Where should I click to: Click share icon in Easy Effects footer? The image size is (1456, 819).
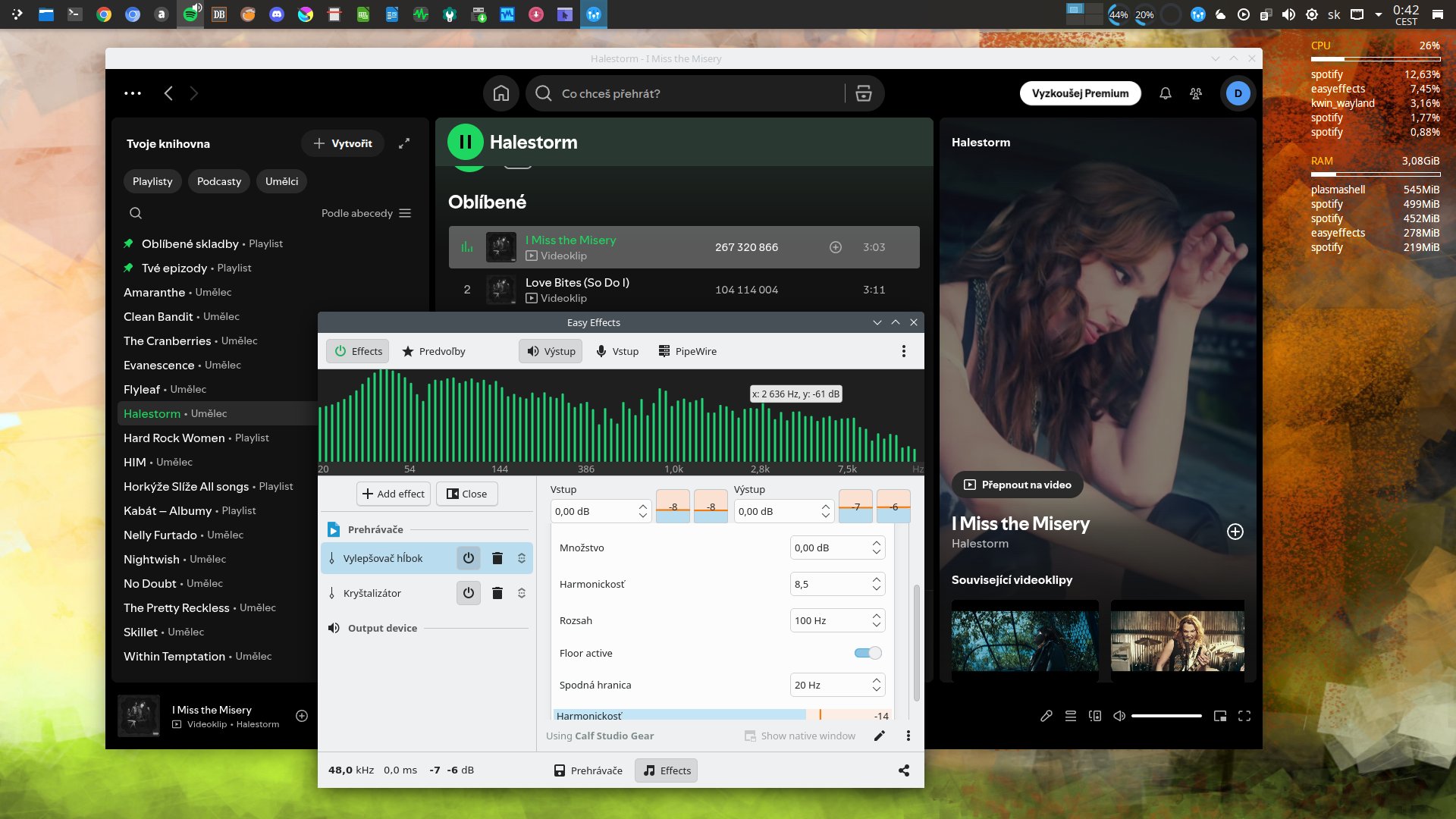904,770
